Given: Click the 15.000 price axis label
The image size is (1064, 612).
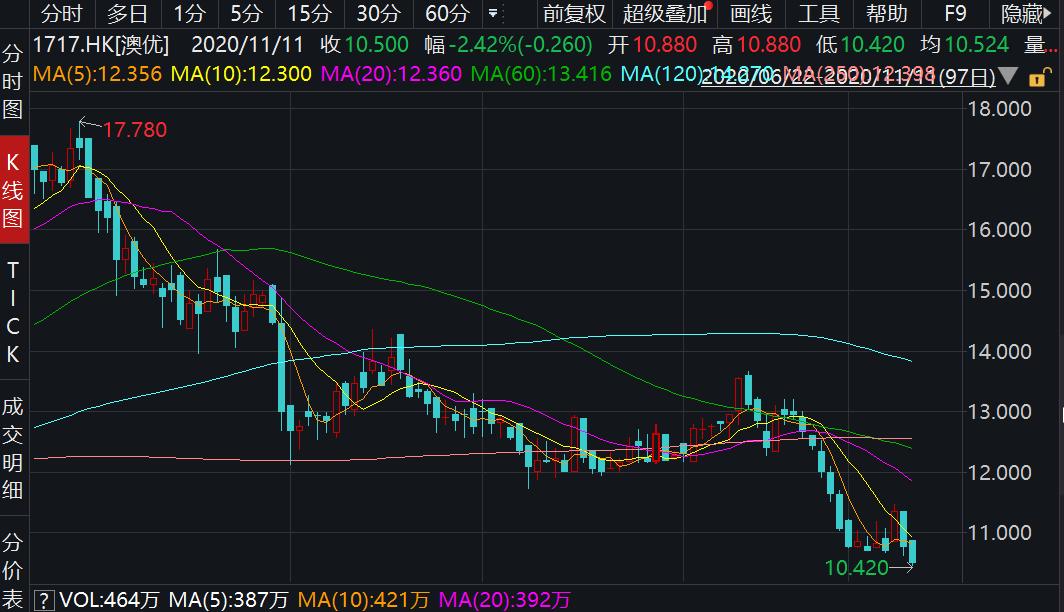Looking at the screenshot, I should click(x=1000, y=290).
